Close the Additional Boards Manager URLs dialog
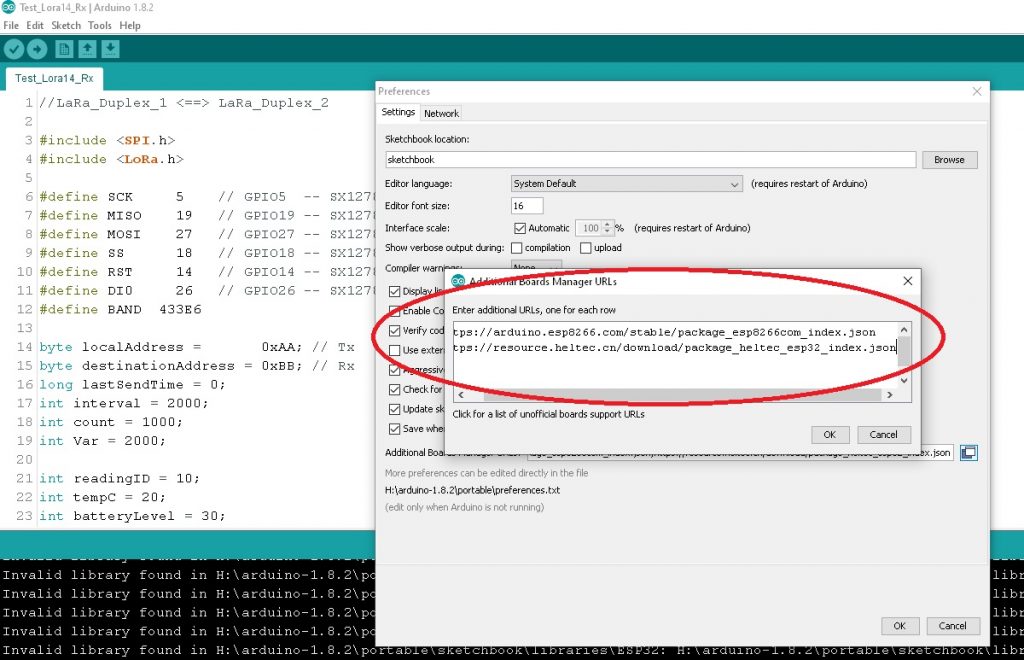The width and height of the screenshot is (1024, 660). pyautogui.click(x=908, y=281)
